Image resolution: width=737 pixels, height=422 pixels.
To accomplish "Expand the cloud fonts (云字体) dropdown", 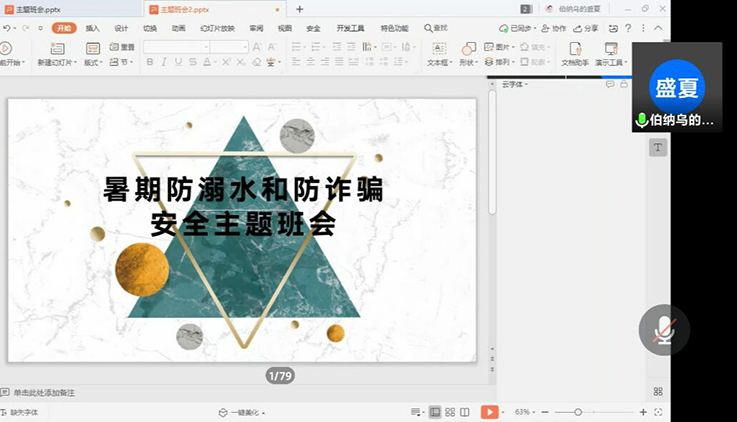I will point(529,84).
